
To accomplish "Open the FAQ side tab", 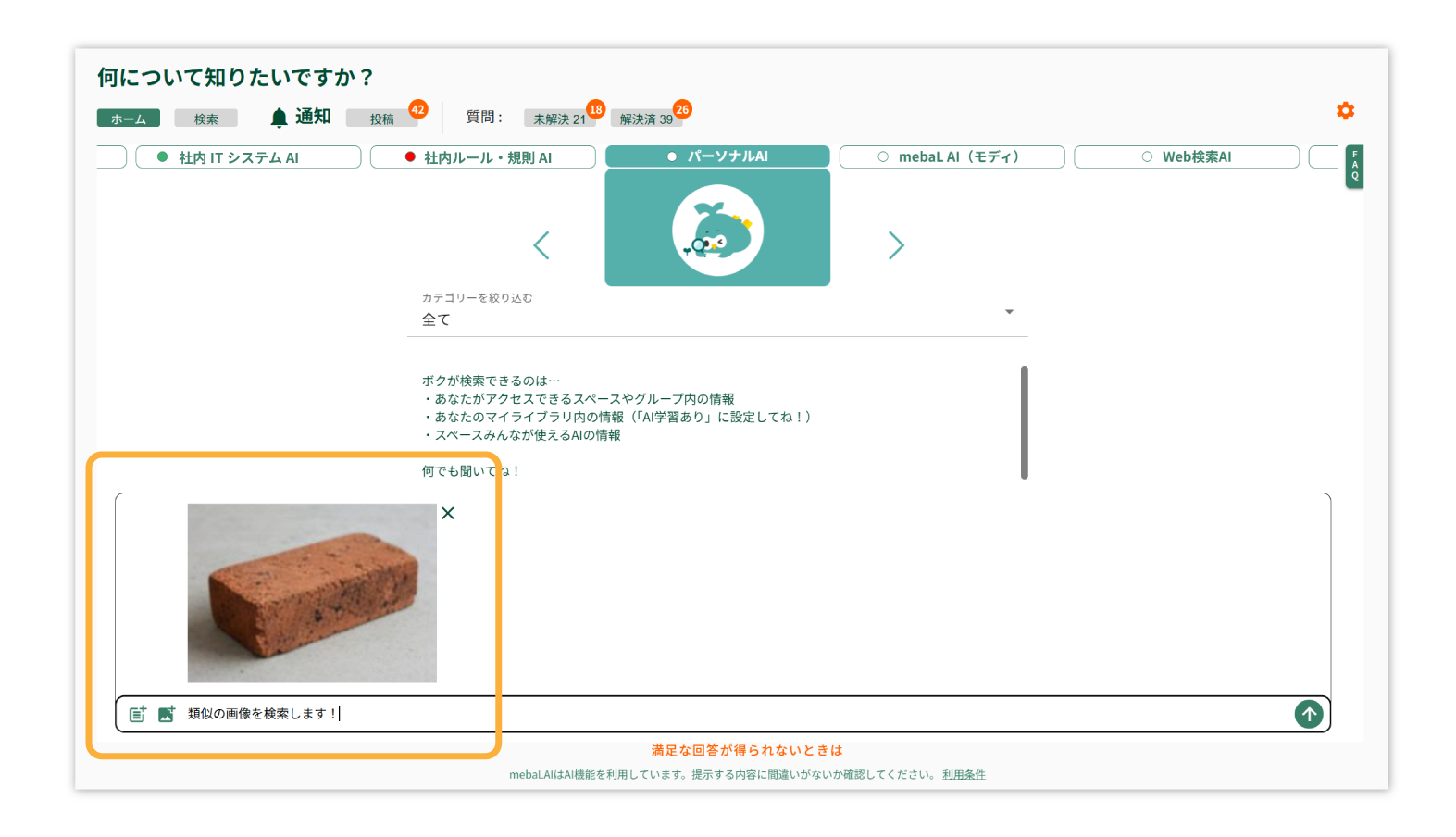I will pyautogui.click(x=1354, y=167).
